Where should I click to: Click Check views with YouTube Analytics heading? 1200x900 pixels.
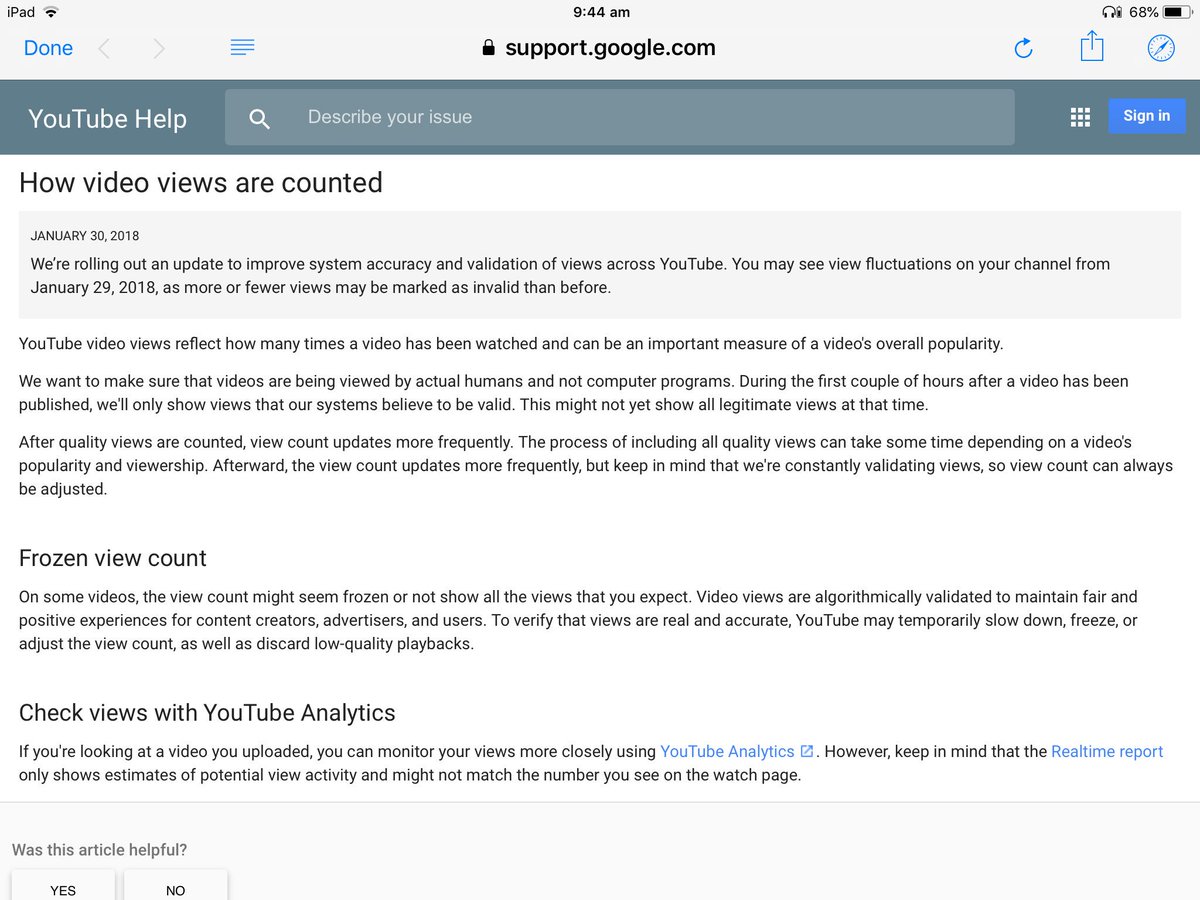(207, 713)
